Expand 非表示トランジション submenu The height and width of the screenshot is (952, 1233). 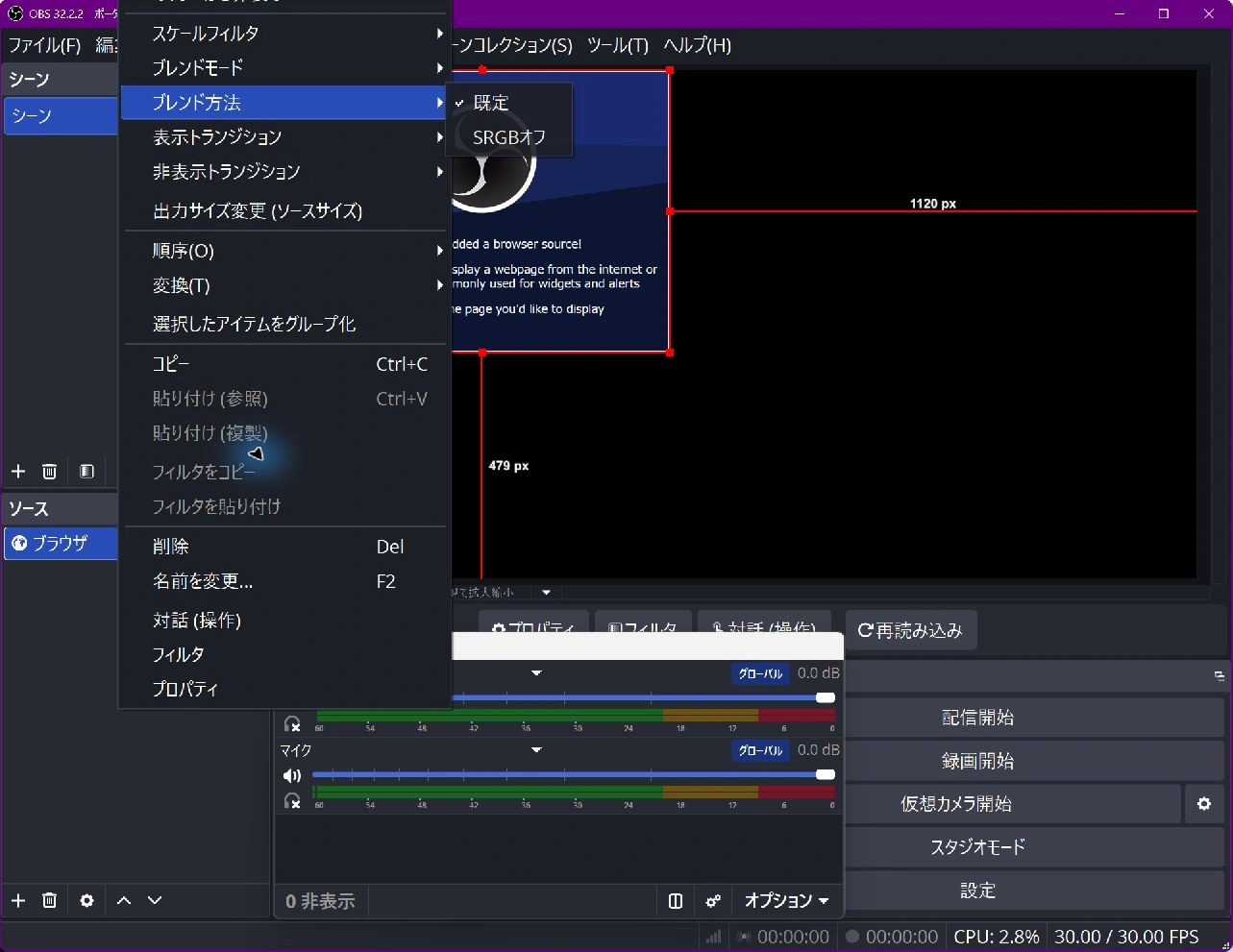285,171
